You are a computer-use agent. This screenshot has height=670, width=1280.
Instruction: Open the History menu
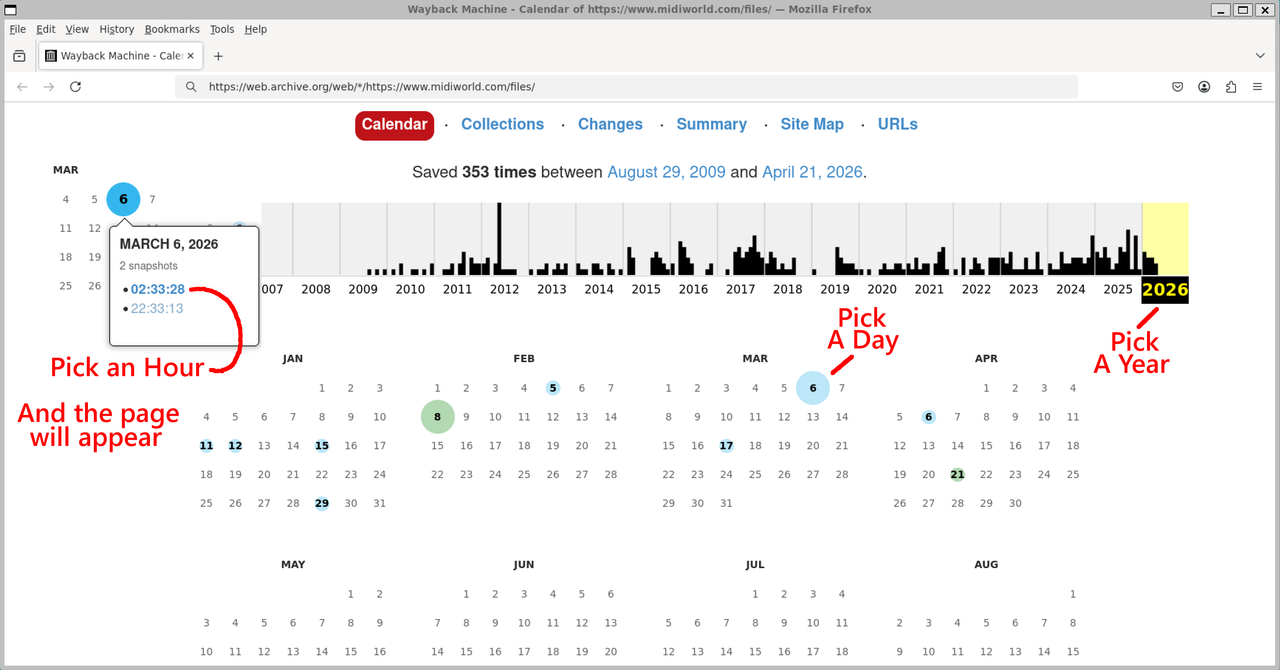pos(117,29)
